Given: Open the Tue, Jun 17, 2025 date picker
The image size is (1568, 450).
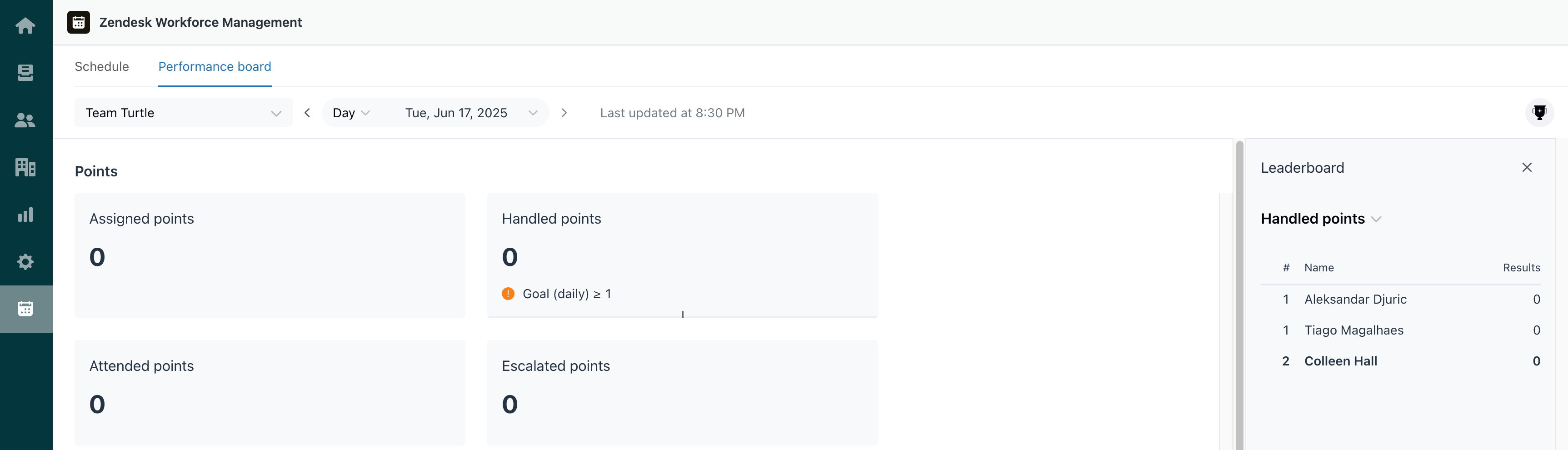Looking at the screenshot, I should coord(471,113).
